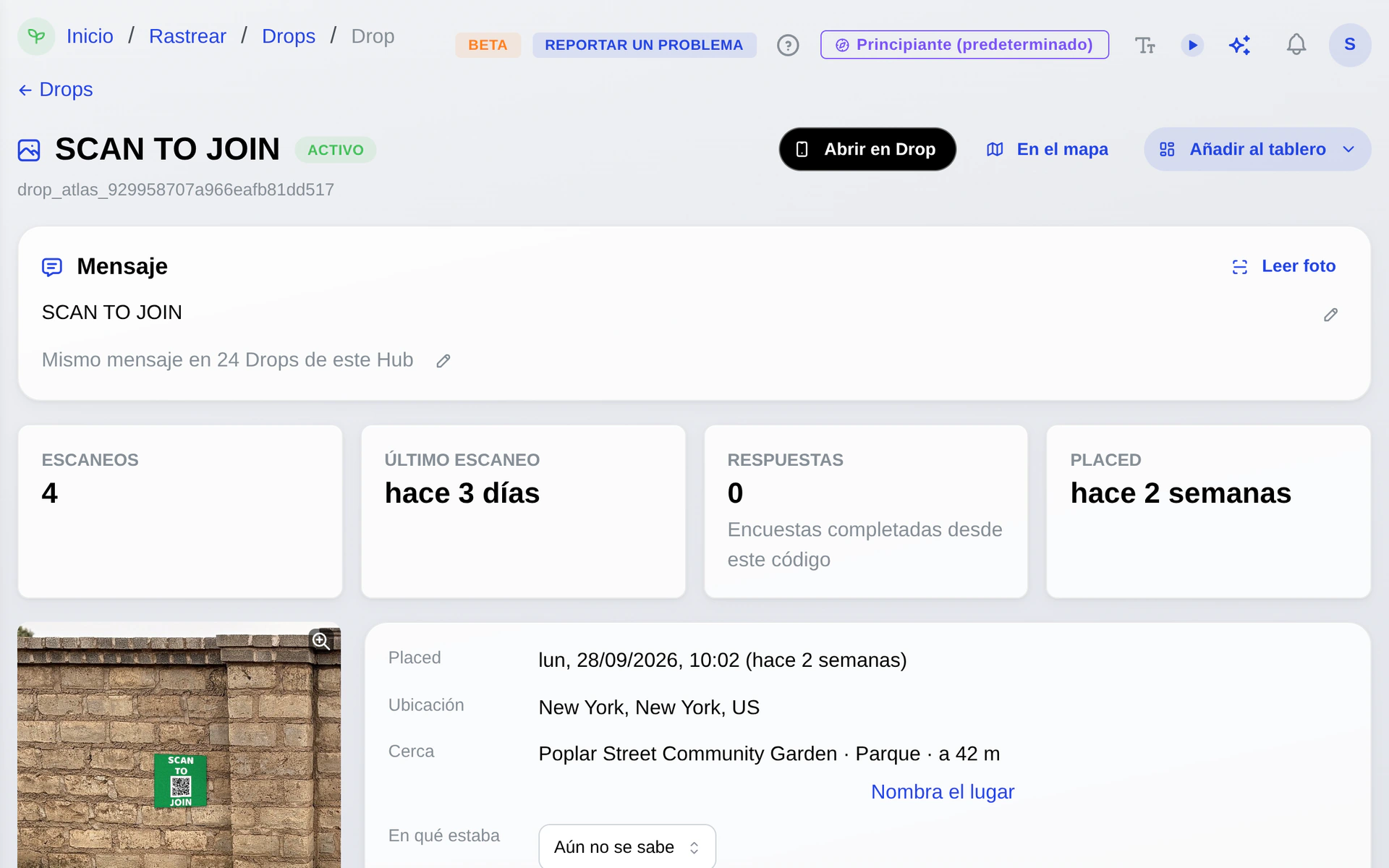Viewport: 1389px width, 868px height.
Task: Click Mismo mensaje en 24 Drops text
Action: (227, 360)
